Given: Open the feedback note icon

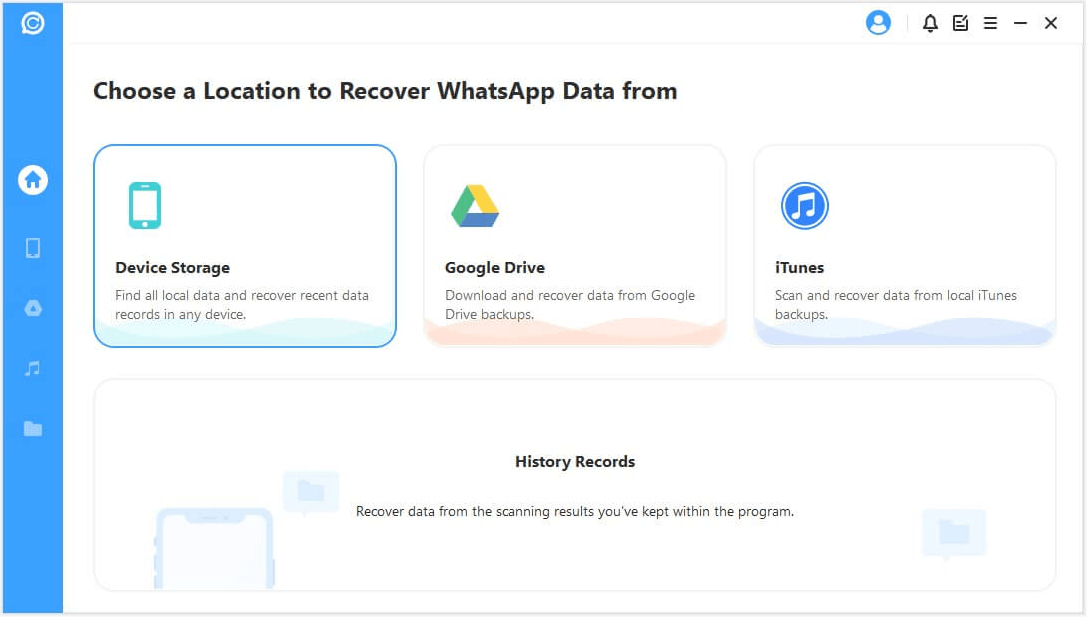Looking at the screenshot, I should [960, 23].
